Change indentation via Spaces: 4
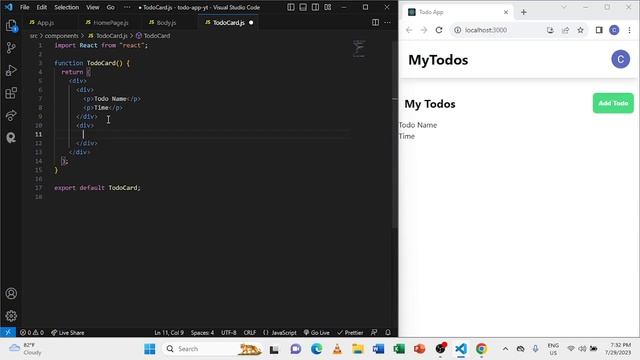 pyautogui.click(x=202, y=332)
